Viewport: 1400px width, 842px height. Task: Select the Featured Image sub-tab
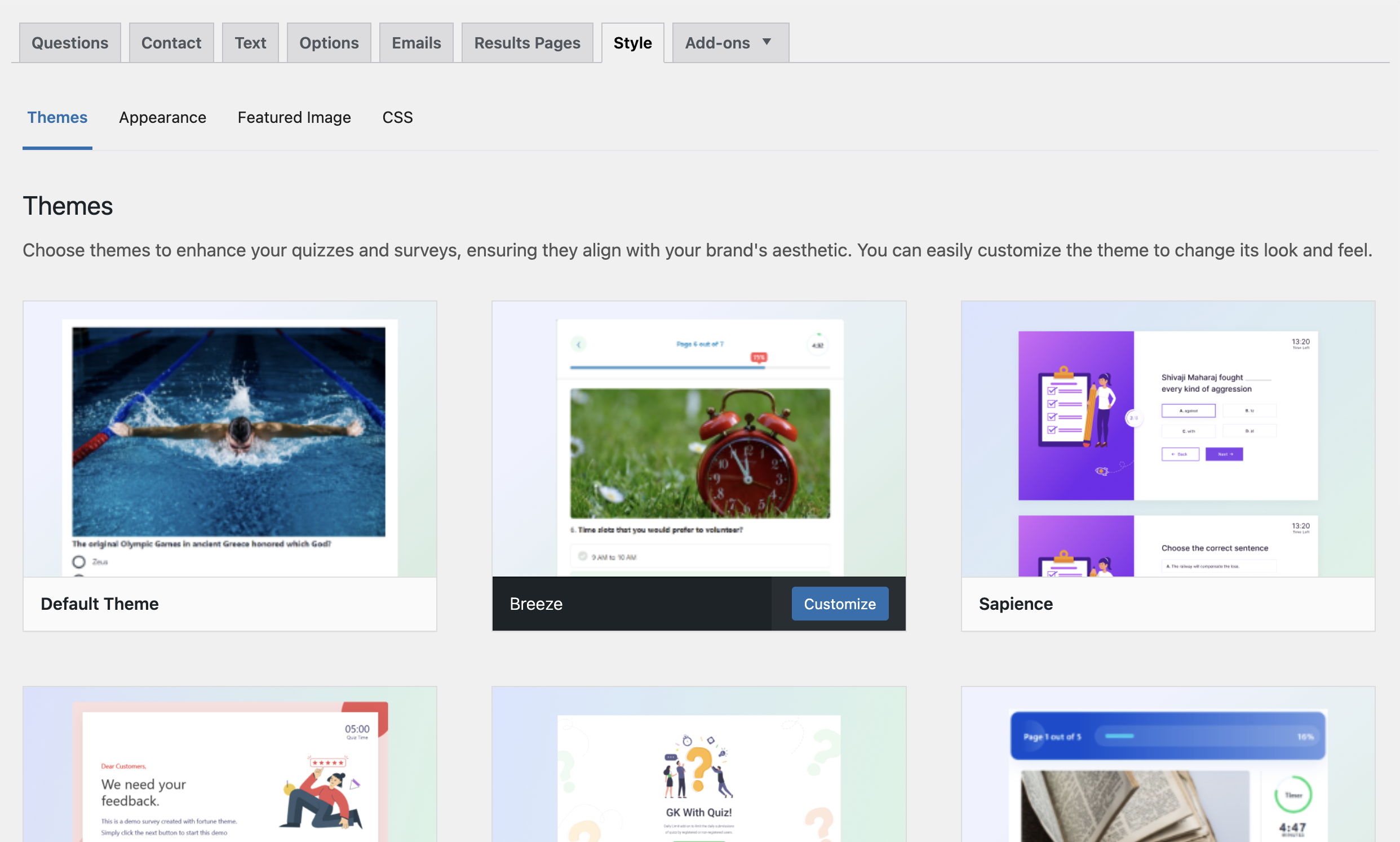click(x=294, y=117)
